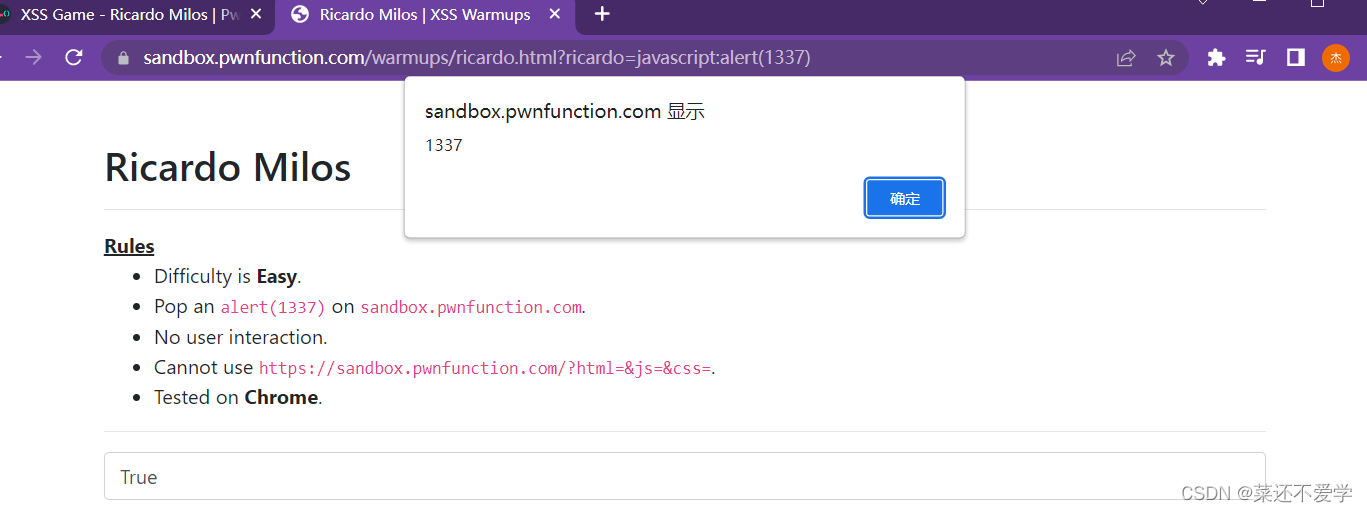This screenshot has width=1367, height=512.
Task: Close the XSS Warmups tab
Action: pos(554,15)
